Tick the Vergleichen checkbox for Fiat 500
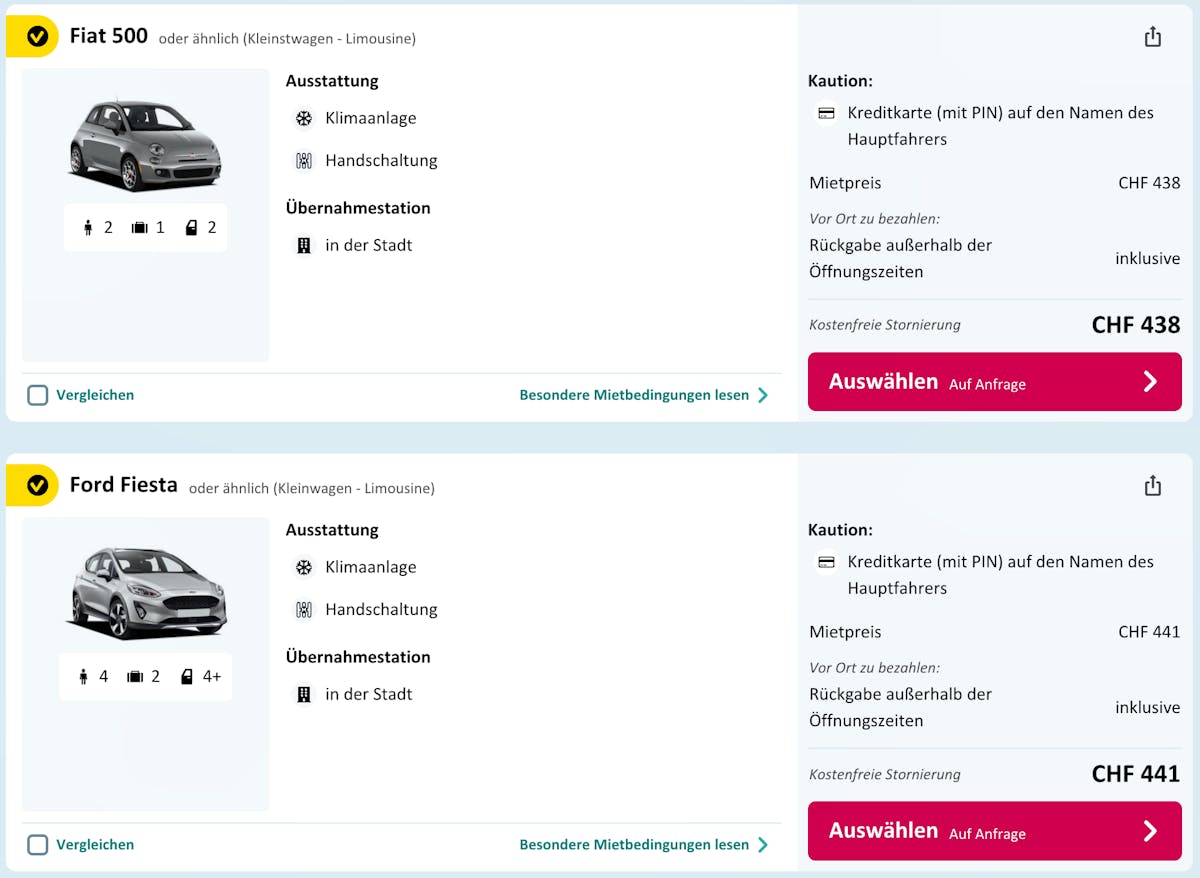This screenshot has height=878, width=1200. pos(38,395)
